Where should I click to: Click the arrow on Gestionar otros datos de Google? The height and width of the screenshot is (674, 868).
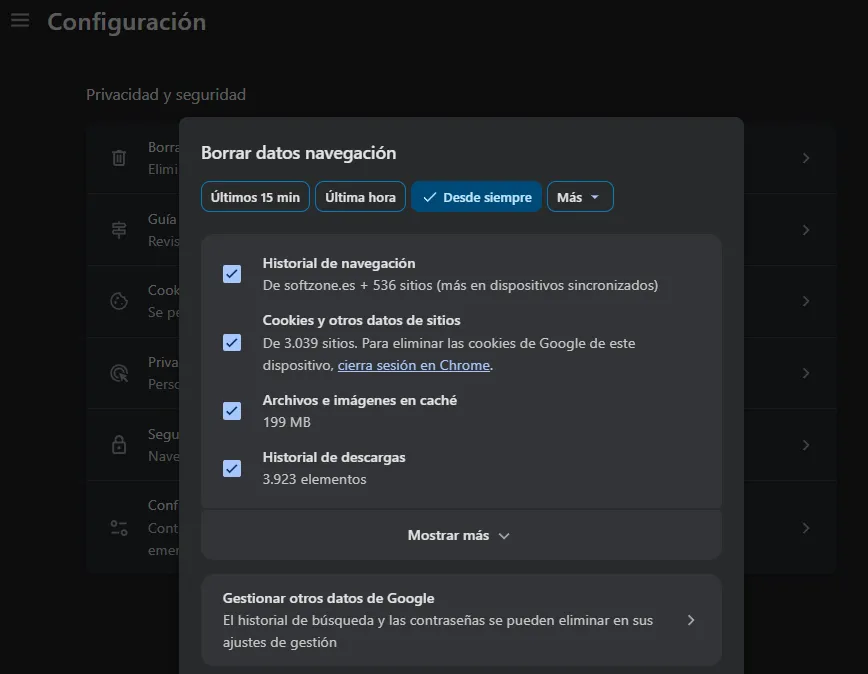tap(690, 620)
